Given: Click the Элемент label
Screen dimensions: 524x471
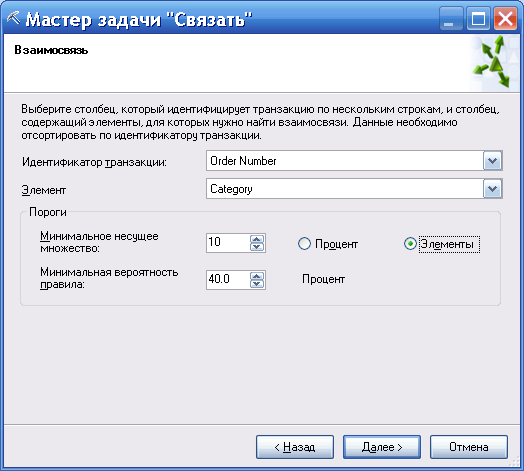Looking at the screenshot, I should pos(44,190).
